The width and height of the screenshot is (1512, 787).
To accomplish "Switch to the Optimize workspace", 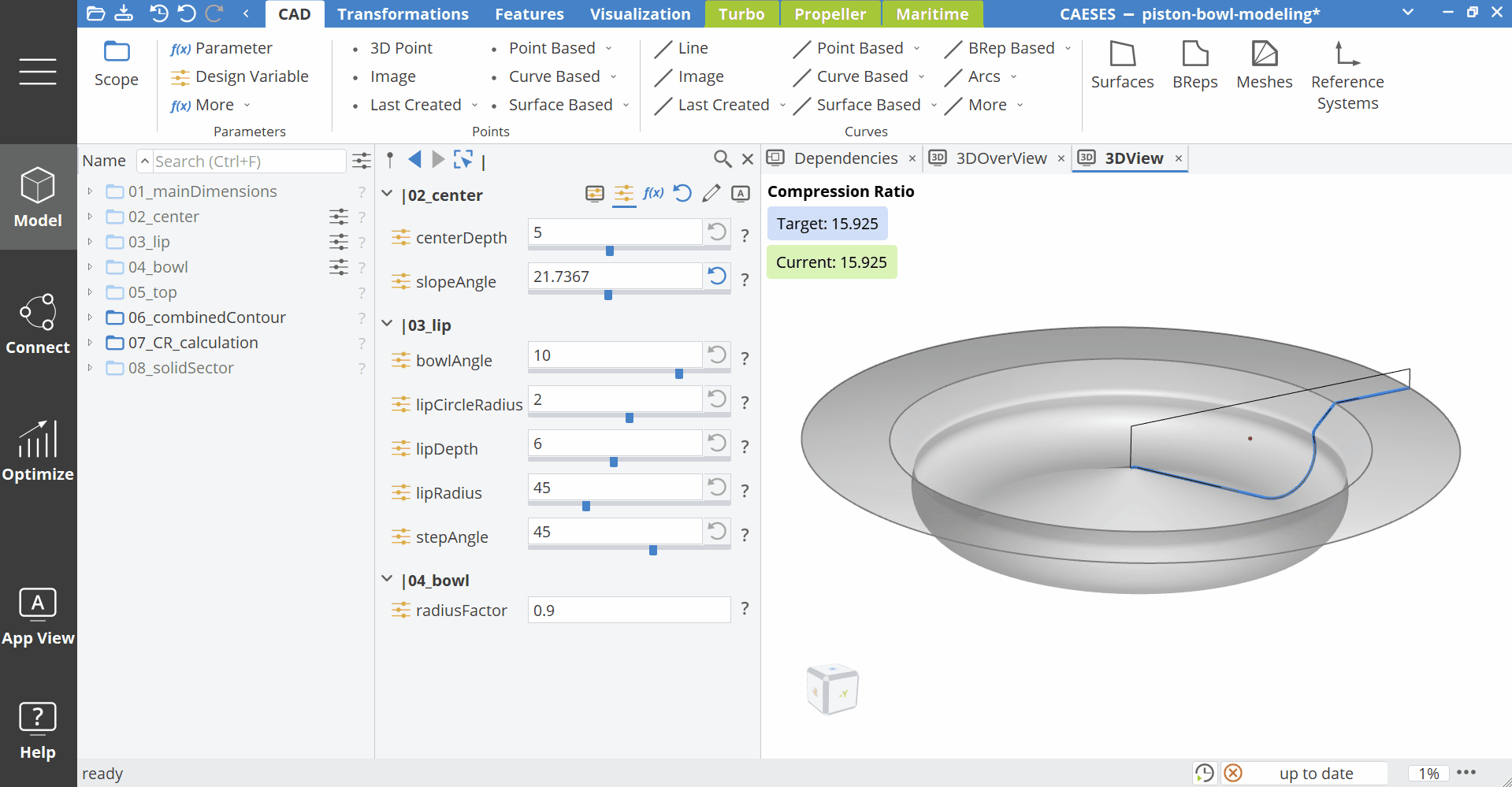I will (x=38, y=451).
